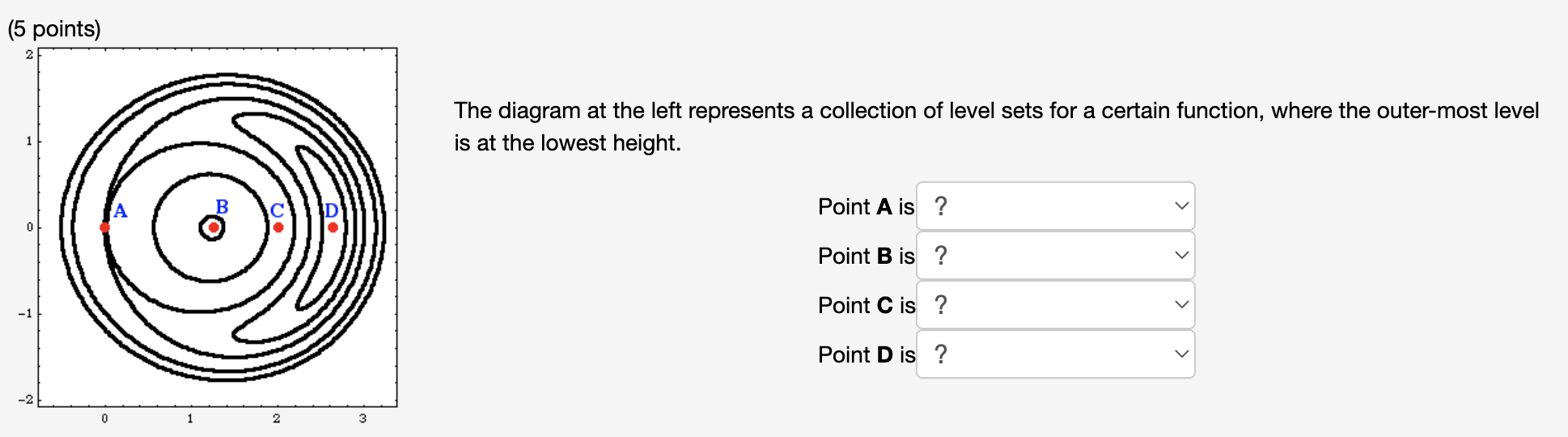Click the blue letter D label in diagram
Viewport: 1568px width, 437px height.
click(x=331, y=210)
